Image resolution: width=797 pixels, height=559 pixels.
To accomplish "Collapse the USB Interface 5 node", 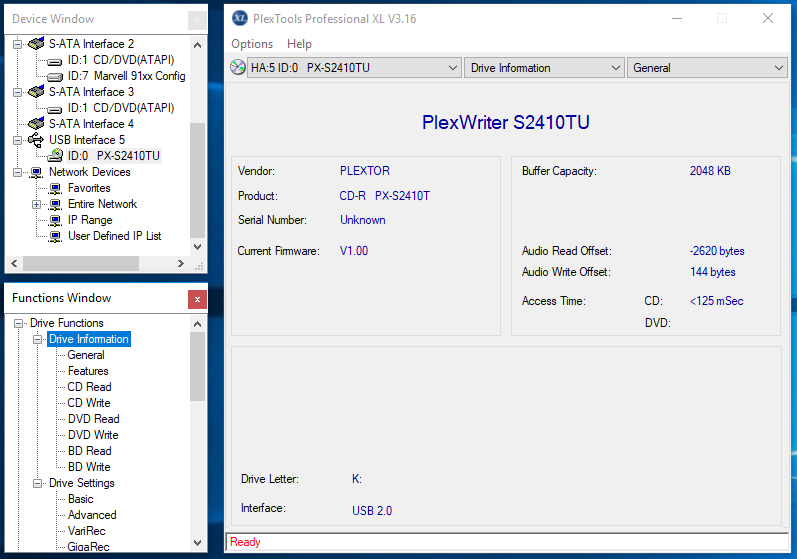I will click(17, 140).
